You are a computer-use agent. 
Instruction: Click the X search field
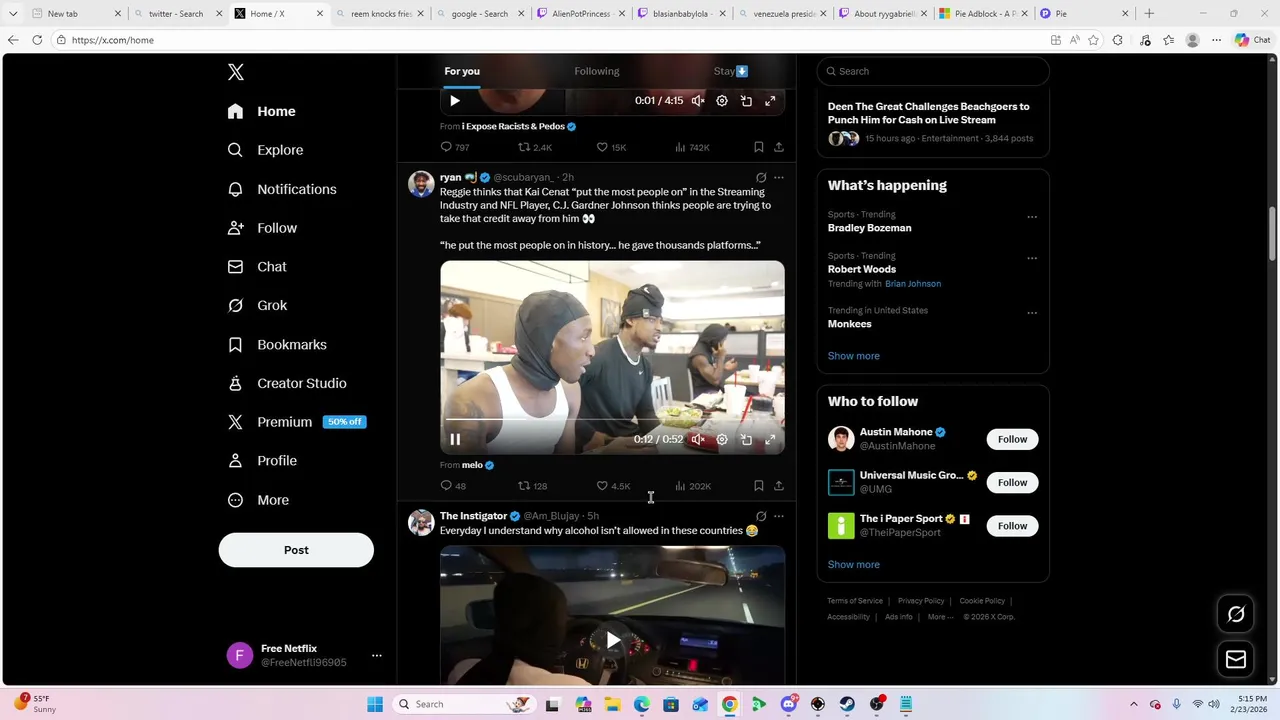933,71
